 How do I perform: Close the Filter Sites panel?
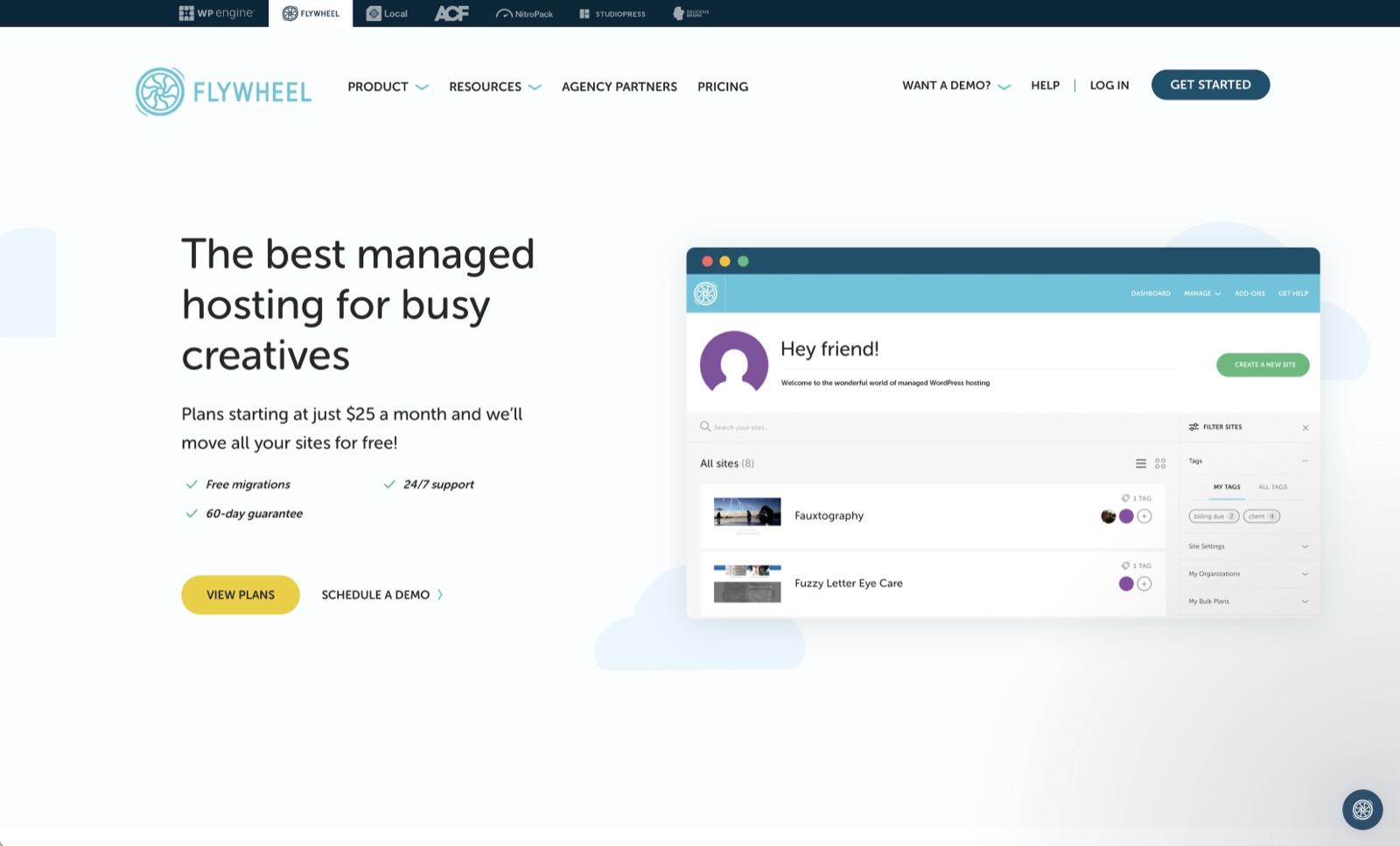[1305, 428]
